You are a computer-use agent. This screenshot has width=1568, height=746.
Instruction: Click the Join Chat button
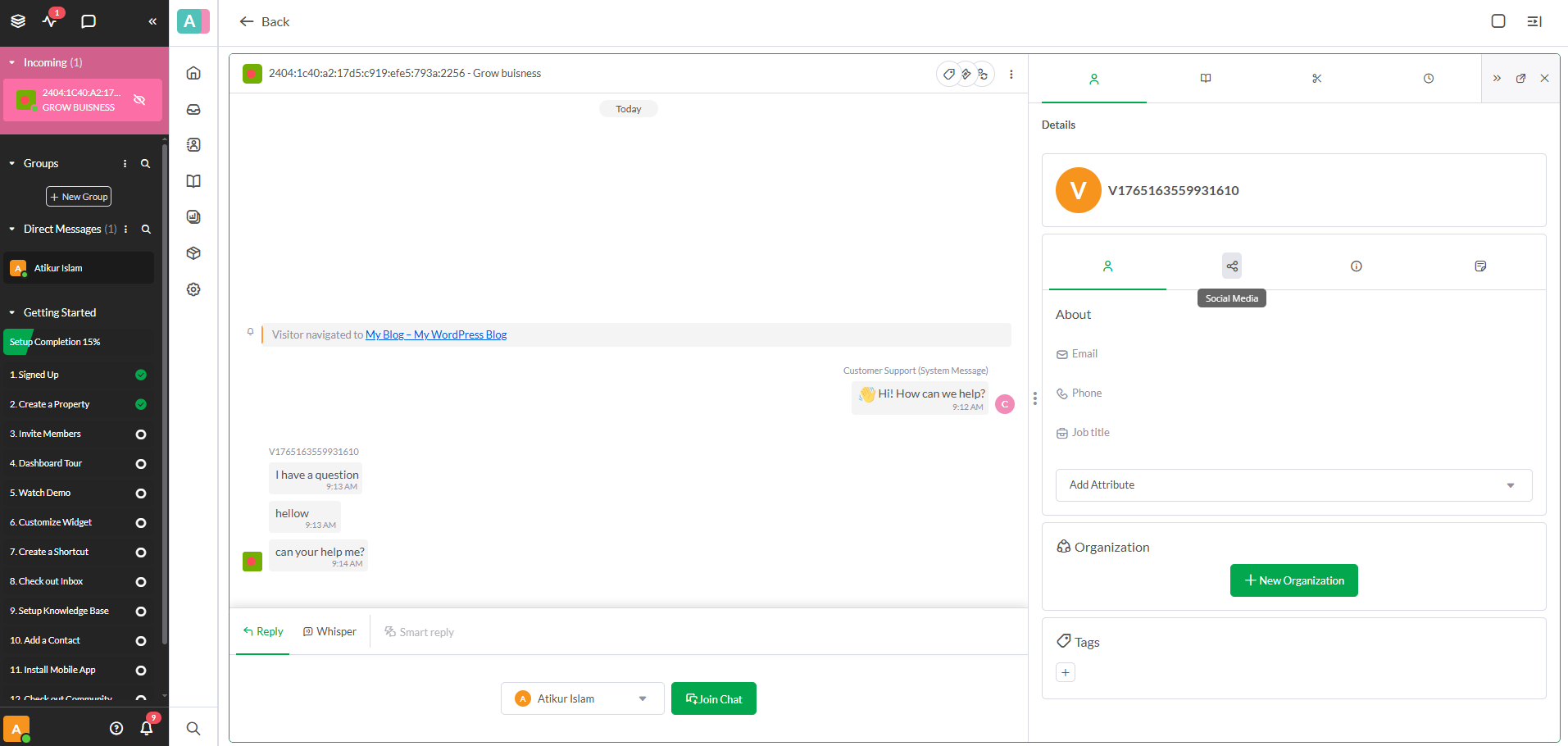pos(714,698)
